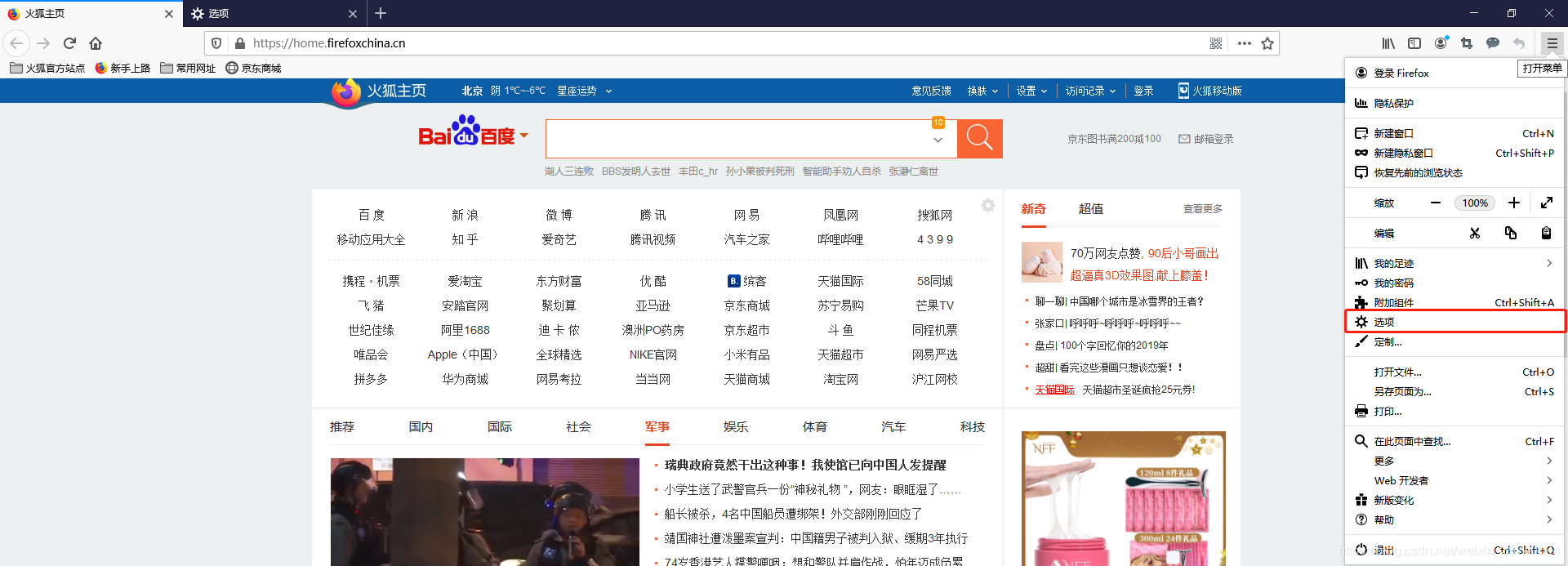Select 恢复先前的浏览状态 menu entry
This screenshot has width=1568, height=566.
1455,172
